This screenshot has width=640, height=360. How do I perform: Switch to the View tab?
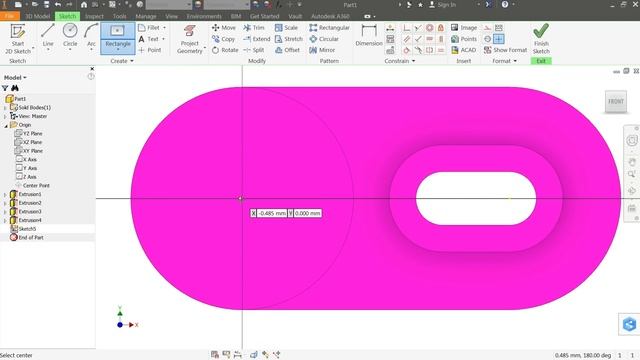click(171, 16)
